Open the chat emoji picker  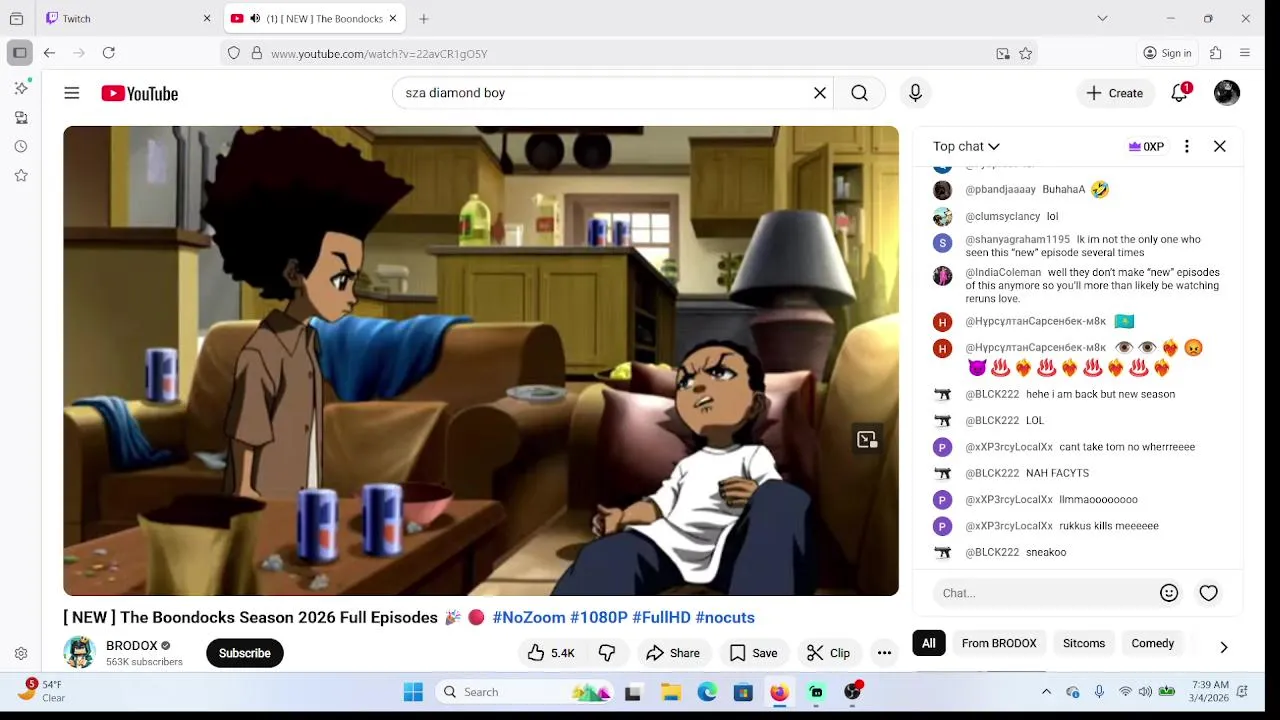coord(1169,593)
